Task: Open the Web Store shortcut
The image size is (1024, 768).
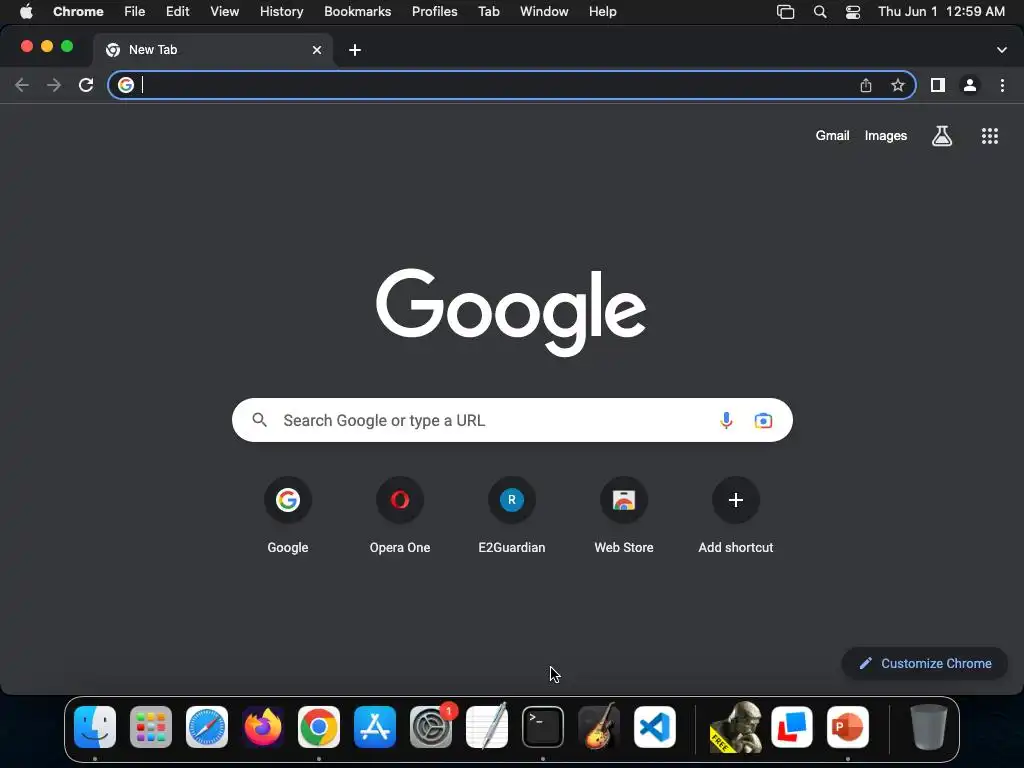Action: (624, 515)
